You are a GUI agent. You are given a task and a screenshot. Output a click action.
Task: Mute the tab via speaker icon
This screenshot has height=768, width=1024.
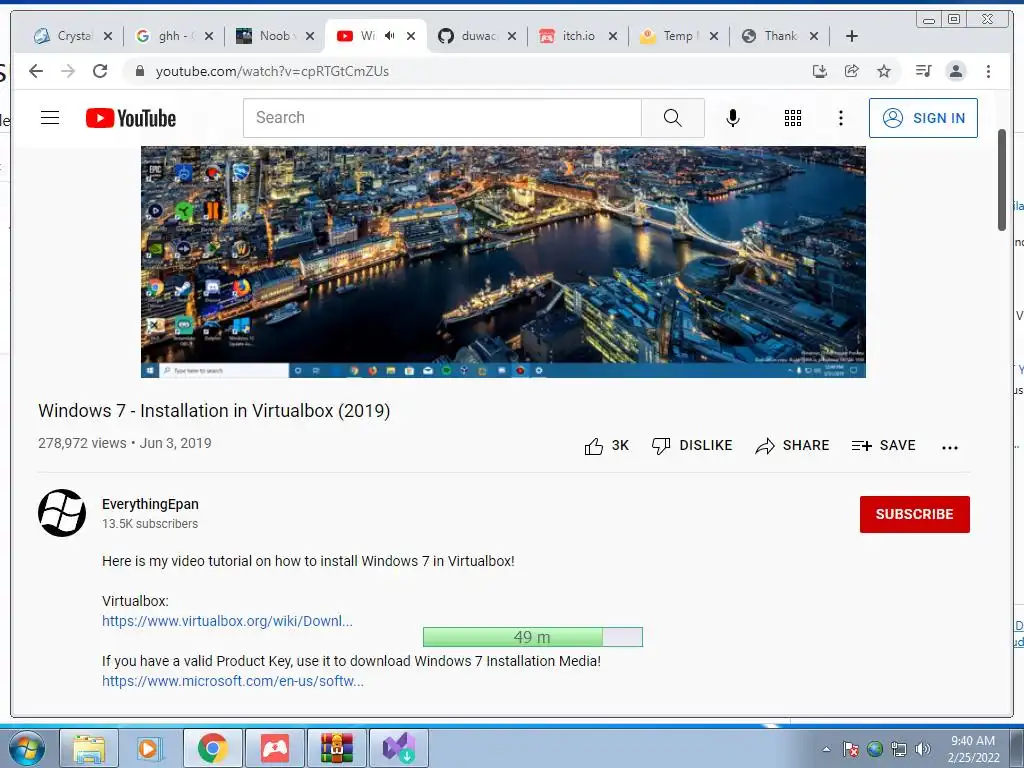[x=390, y=36]
